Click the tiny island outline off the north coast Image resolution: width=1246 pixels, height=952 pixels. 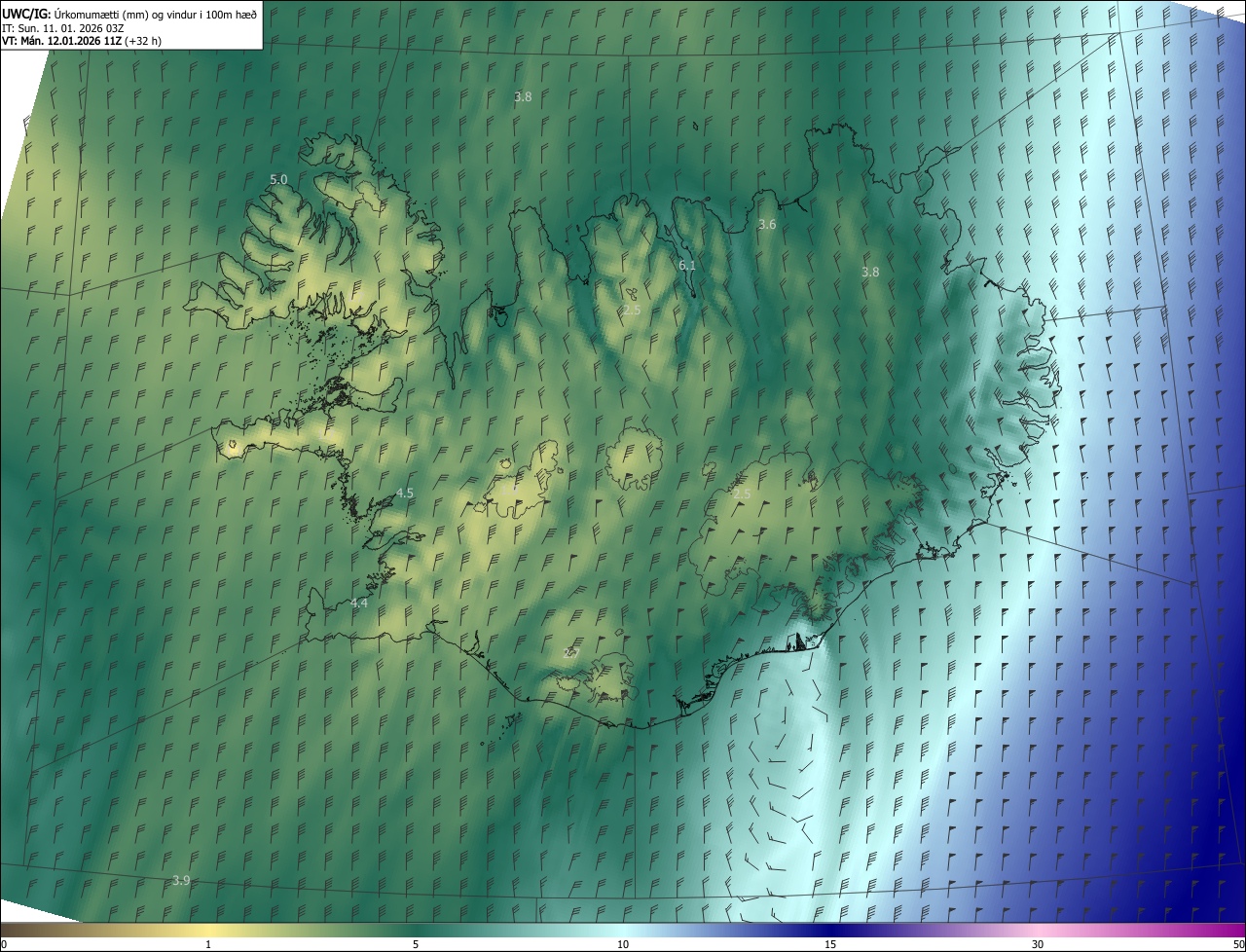697,125
